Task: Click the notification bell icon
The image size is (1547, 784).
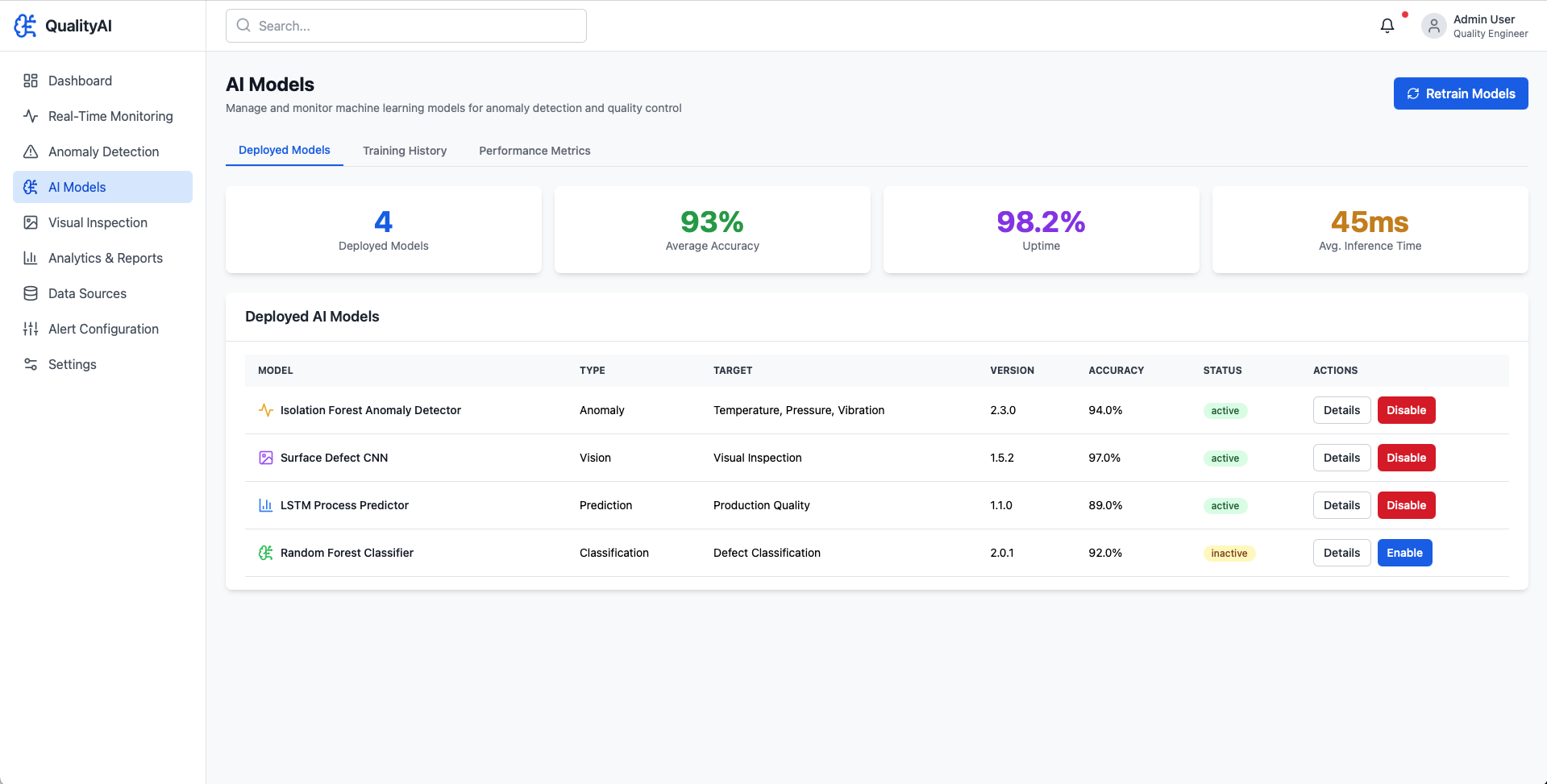Action: click(1387, 26)
